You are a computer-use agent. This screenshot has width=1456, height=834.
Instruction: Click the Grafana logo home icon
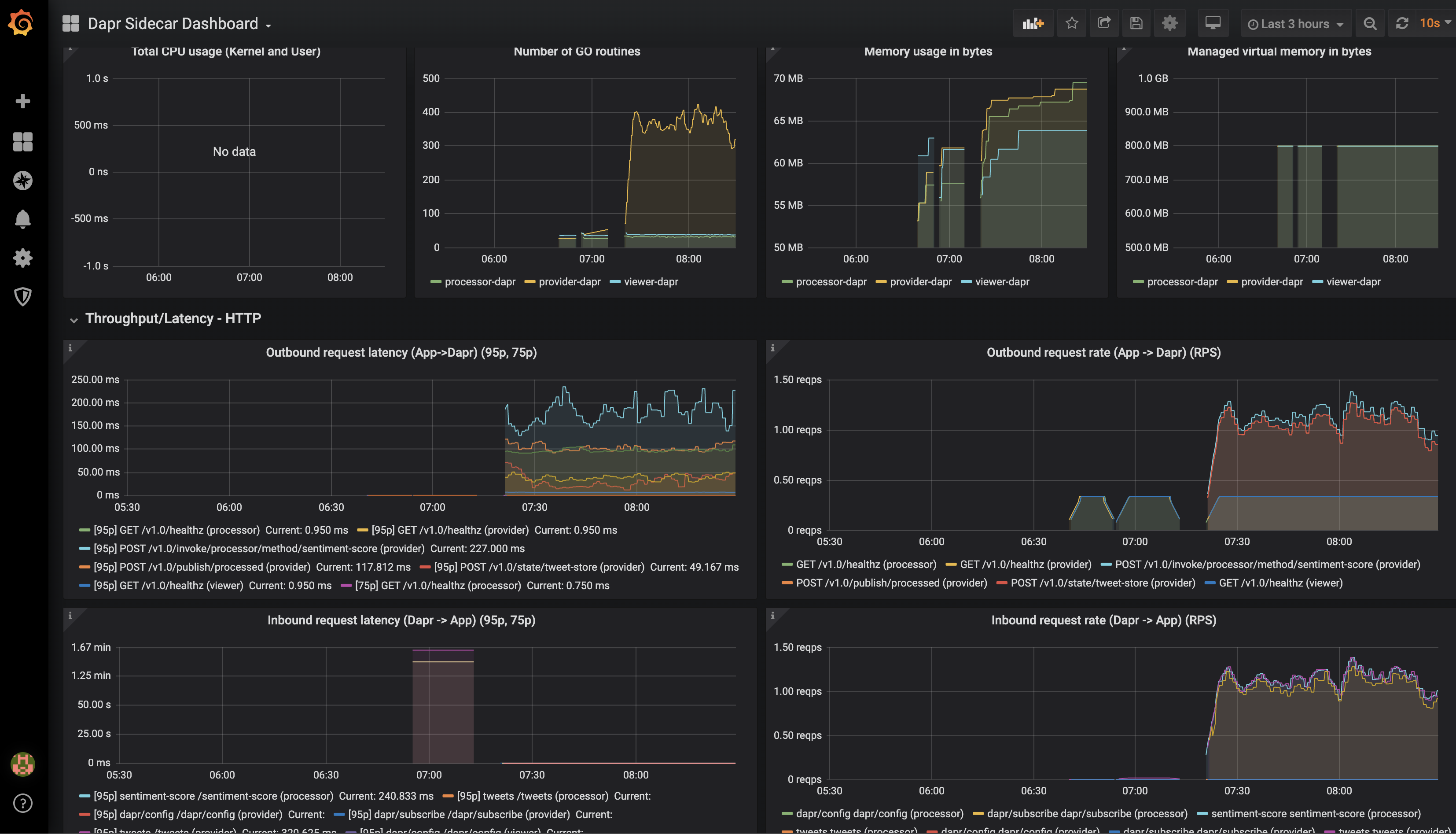coord(22,23)
